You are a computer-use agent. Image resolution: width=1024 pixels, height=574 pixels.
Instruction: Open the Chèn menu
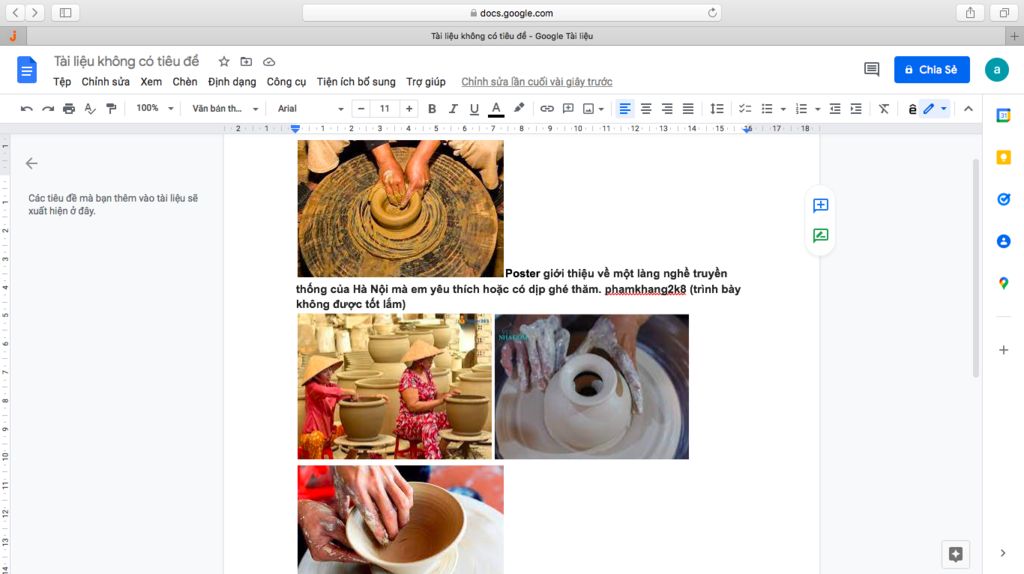pyautogui.click(x=185, y=82)
